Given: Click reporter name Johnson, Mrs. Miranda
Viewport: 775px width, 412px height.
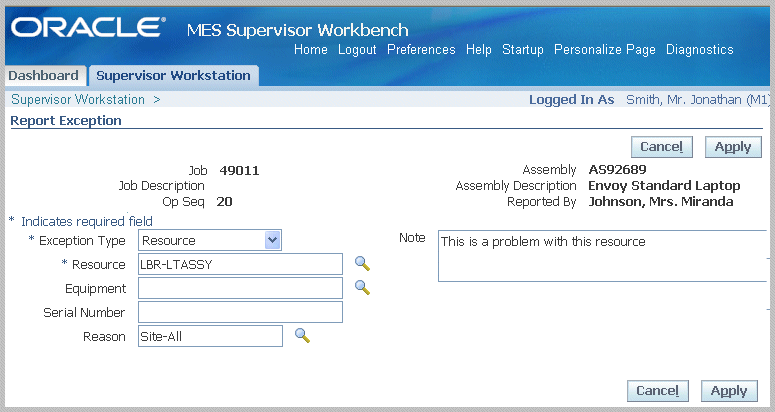Looking at the screenshot, I should [x=661, y=202].
